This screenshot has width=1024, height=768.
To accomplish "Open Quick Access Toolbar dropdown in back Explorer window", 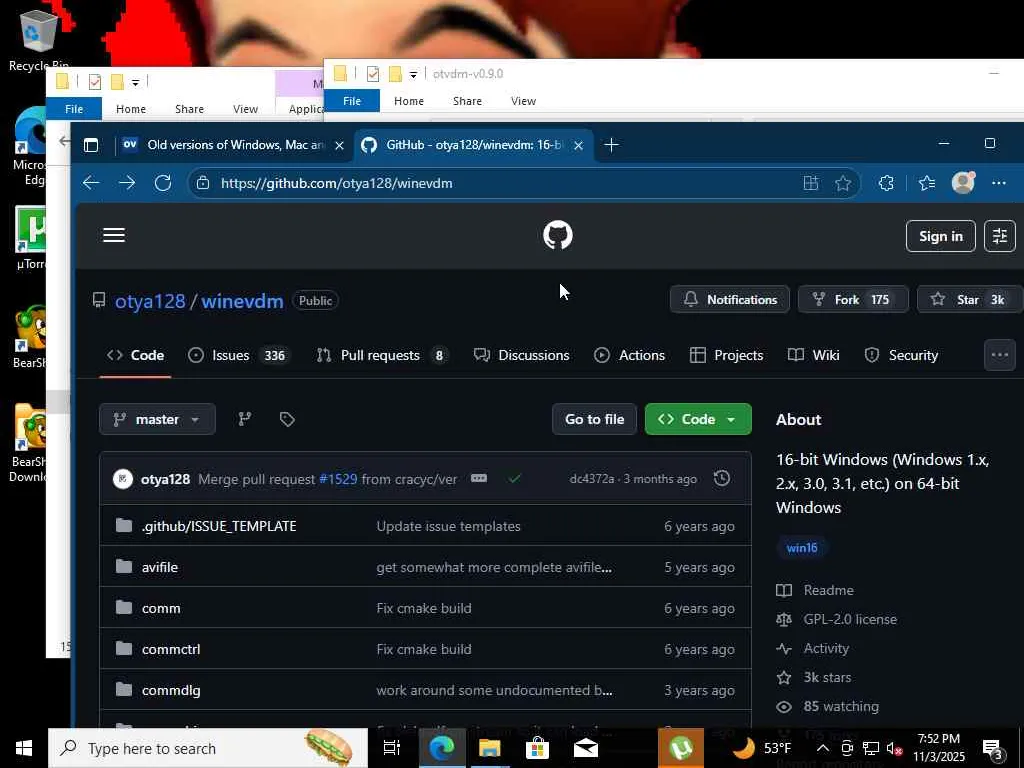I will pos(135,82).
